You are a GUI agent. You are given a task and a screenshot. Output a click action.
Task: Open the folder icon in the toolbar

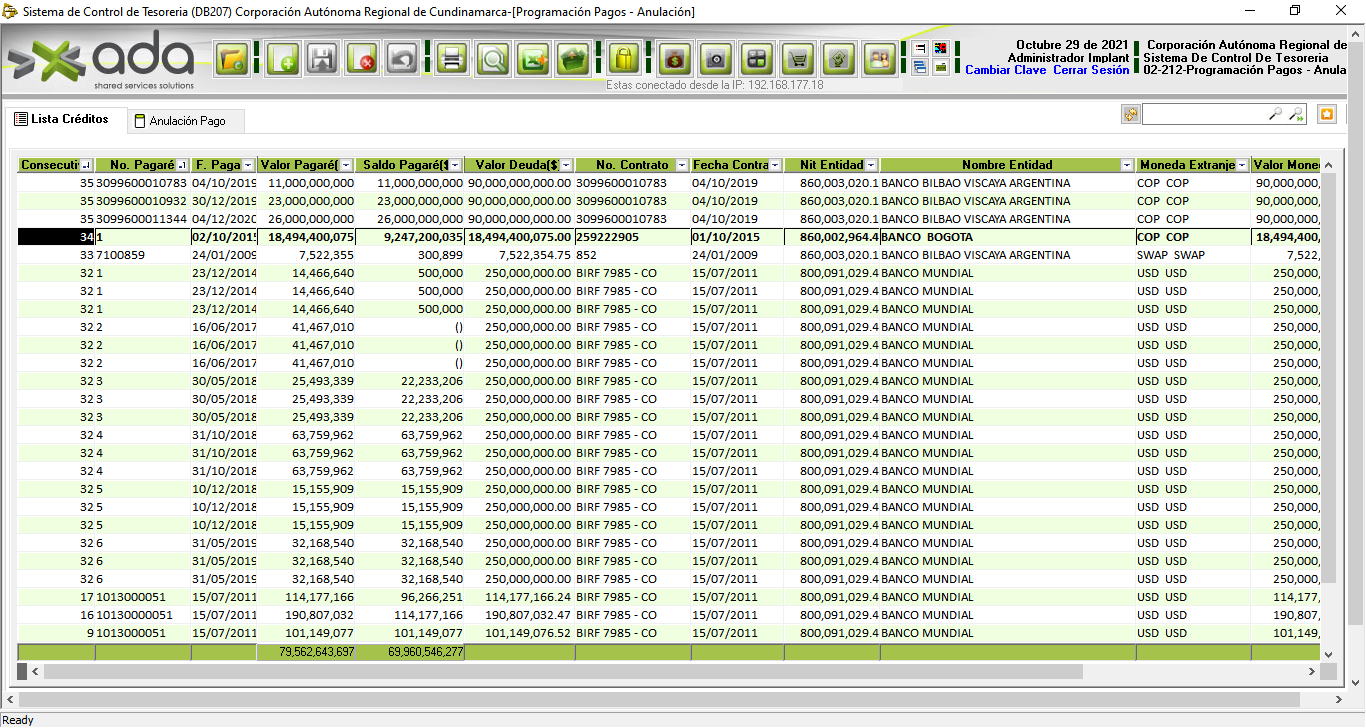point(233,59)
